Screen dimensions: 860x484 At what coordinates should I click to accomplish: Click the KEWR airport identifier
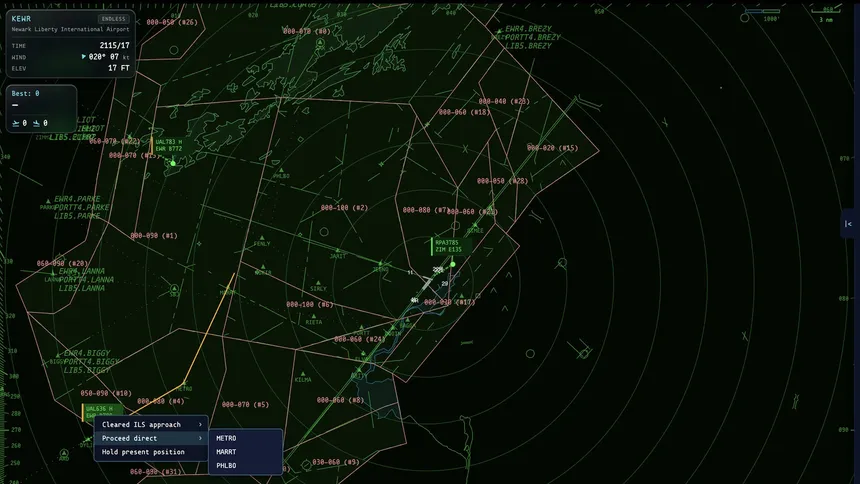(x=21, y=19)
